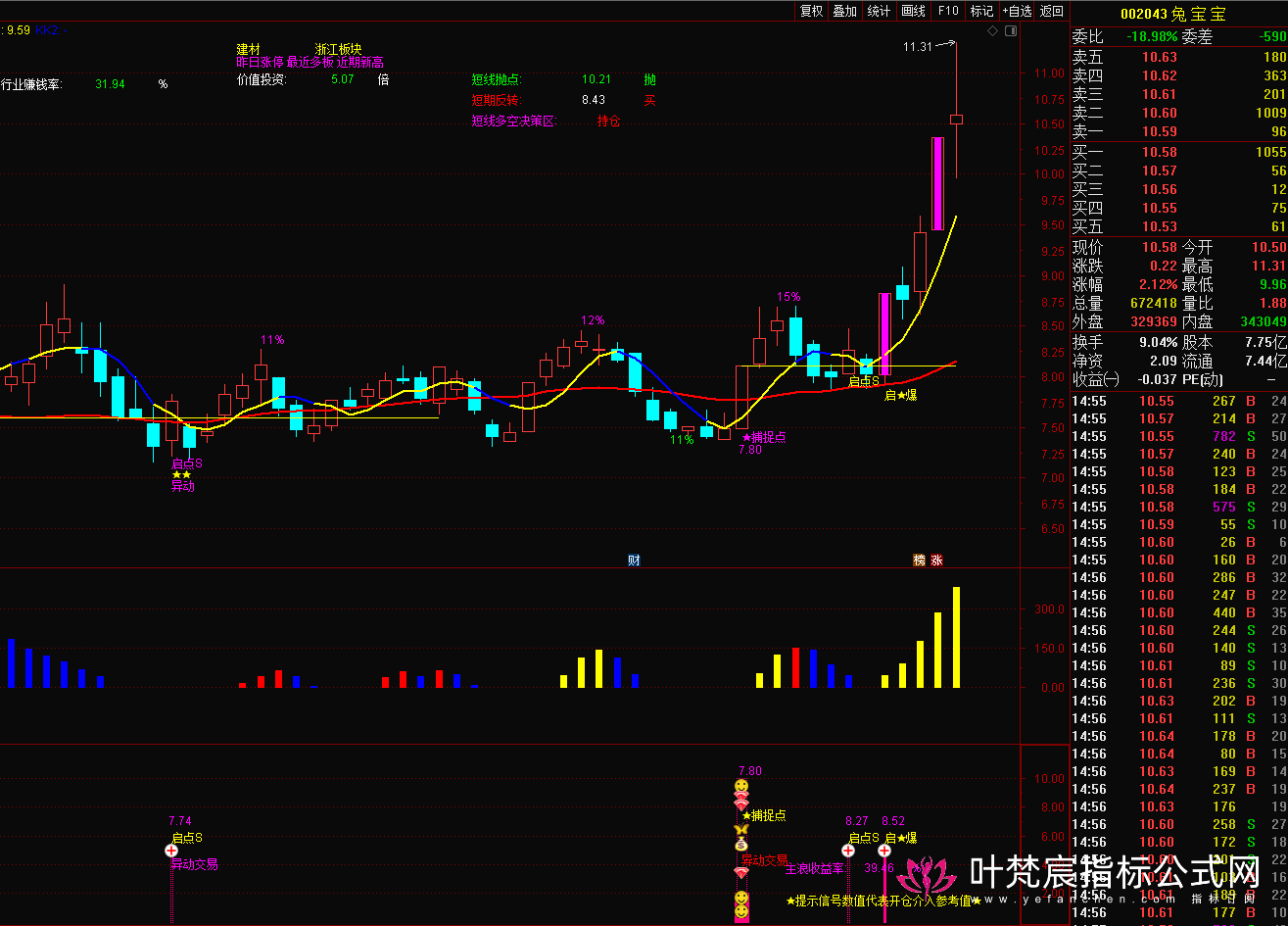The height and width of the screenshot is (926, 1288).
Task: Click the leftmost red plus signal marker
Action: [171, 851]
